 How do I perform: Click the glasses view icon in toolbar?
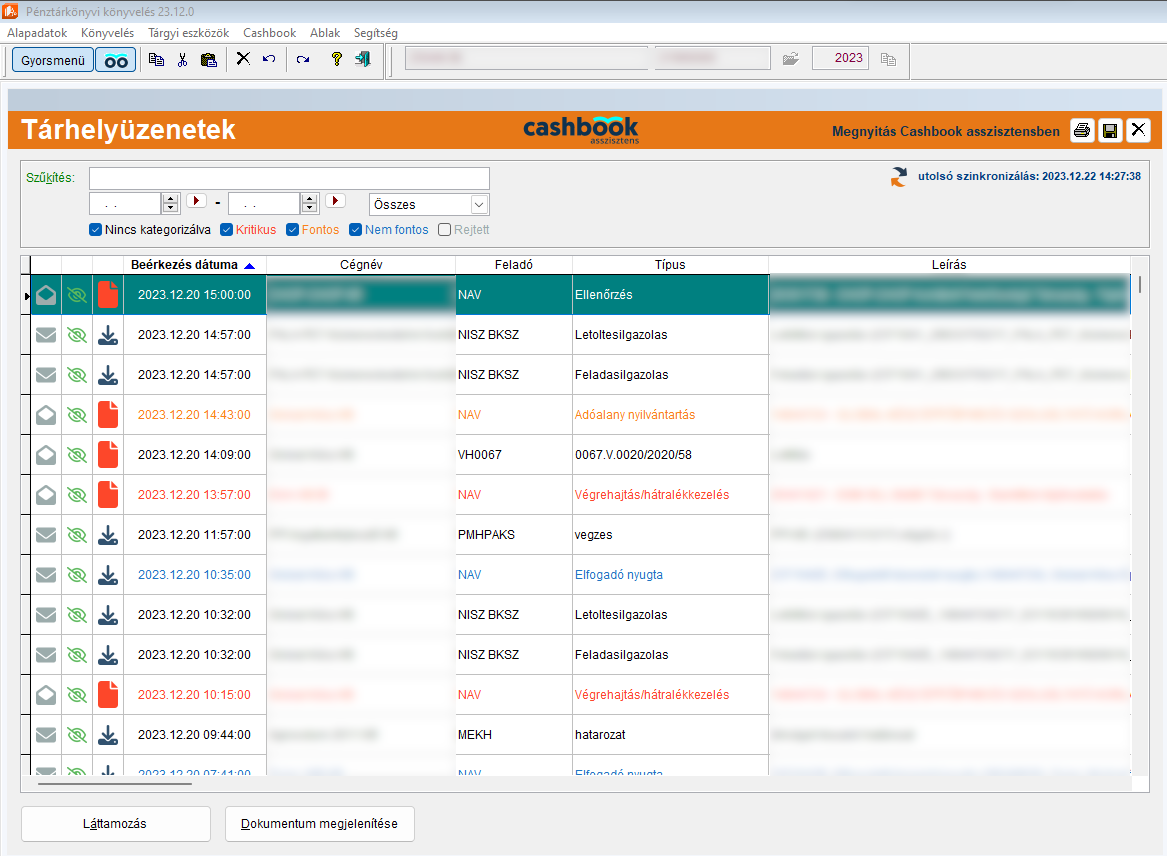(x=116, y=60)
